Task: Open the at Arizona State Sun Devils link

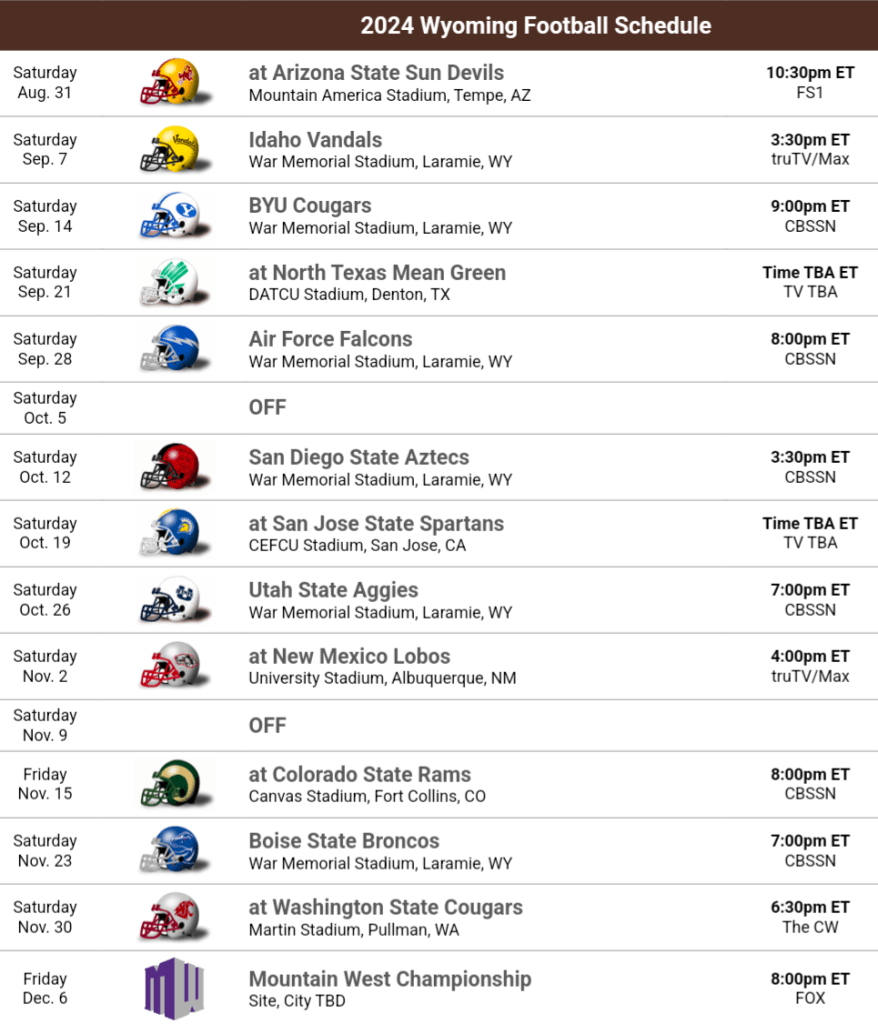Action: (x=376, y=73)
